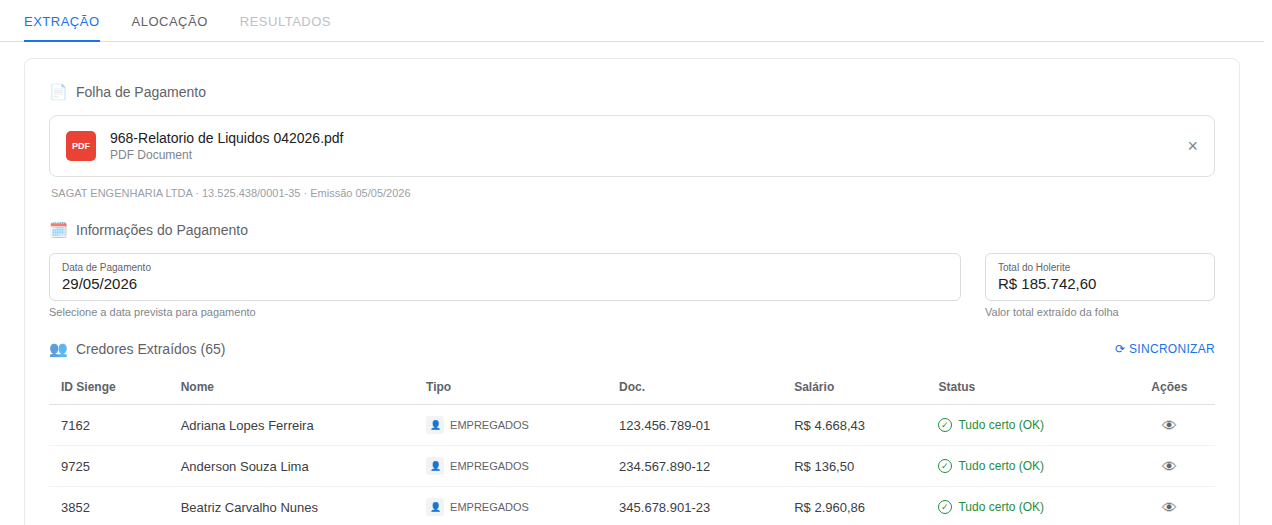The image size is (1272, 525).
Task: Click the person icon in Adriana's Tipo cell
Action: tap(435, 425)
